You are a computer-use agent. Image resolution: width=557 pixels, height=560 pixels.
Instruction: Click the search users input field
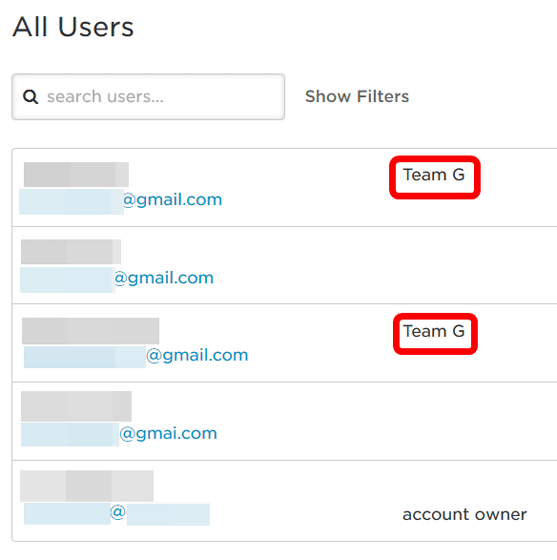coord(148,97)
